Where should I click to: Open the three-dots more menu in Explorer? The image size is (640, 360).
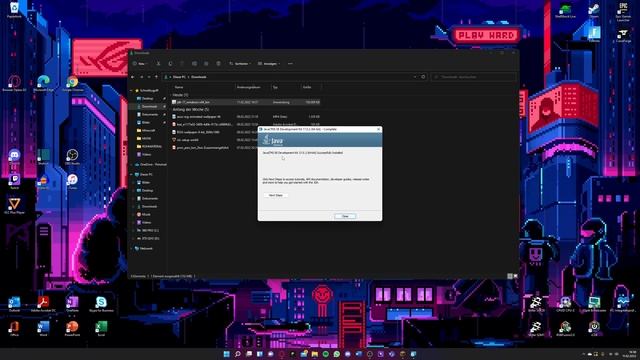290,64
